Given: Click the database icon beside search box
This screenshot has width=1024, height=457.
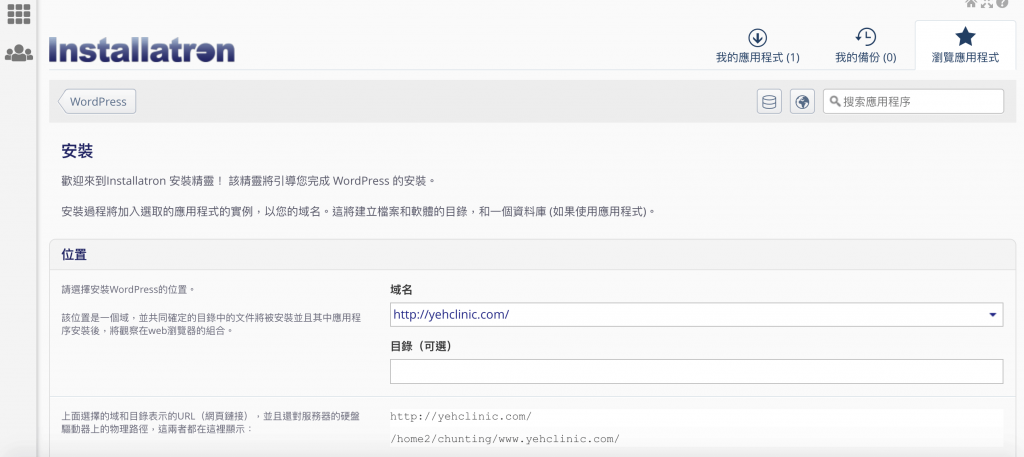Looking at the screenshot, I should pyautogui.click(x=769, y=102).
